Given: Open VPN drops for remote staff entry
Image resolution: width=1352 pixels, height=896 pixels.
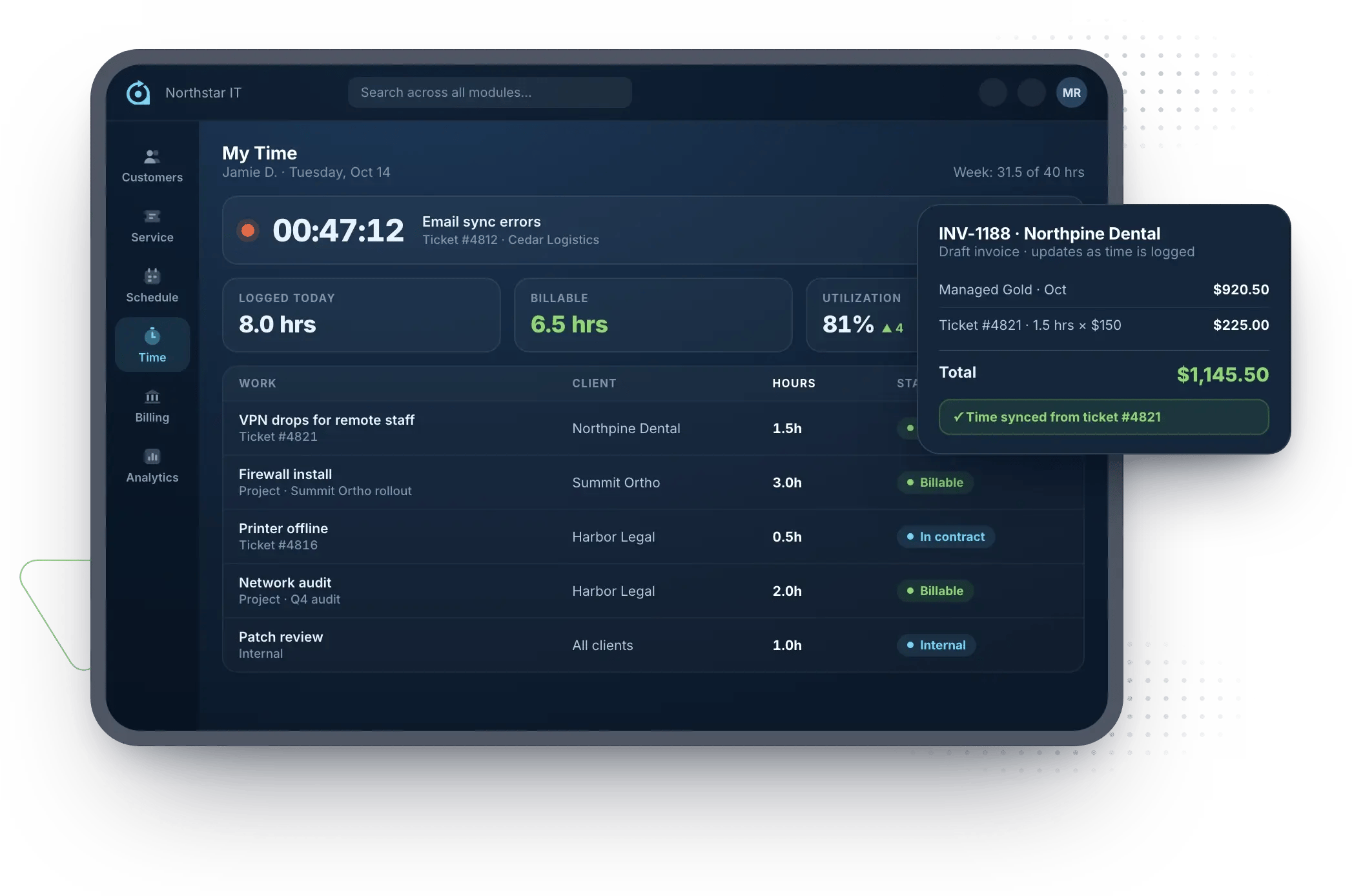Looking at the screenshot, I should [327, 420].
